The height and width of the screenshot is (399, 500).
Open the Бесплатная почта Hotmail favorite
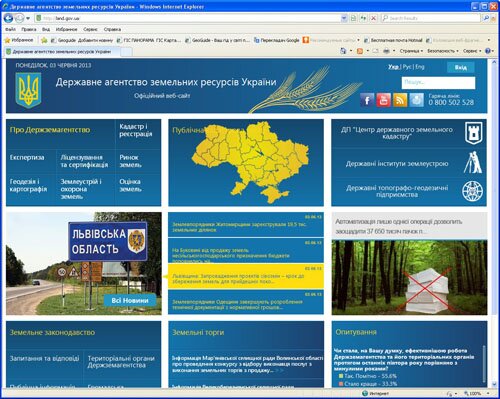(x=393, y=40)
